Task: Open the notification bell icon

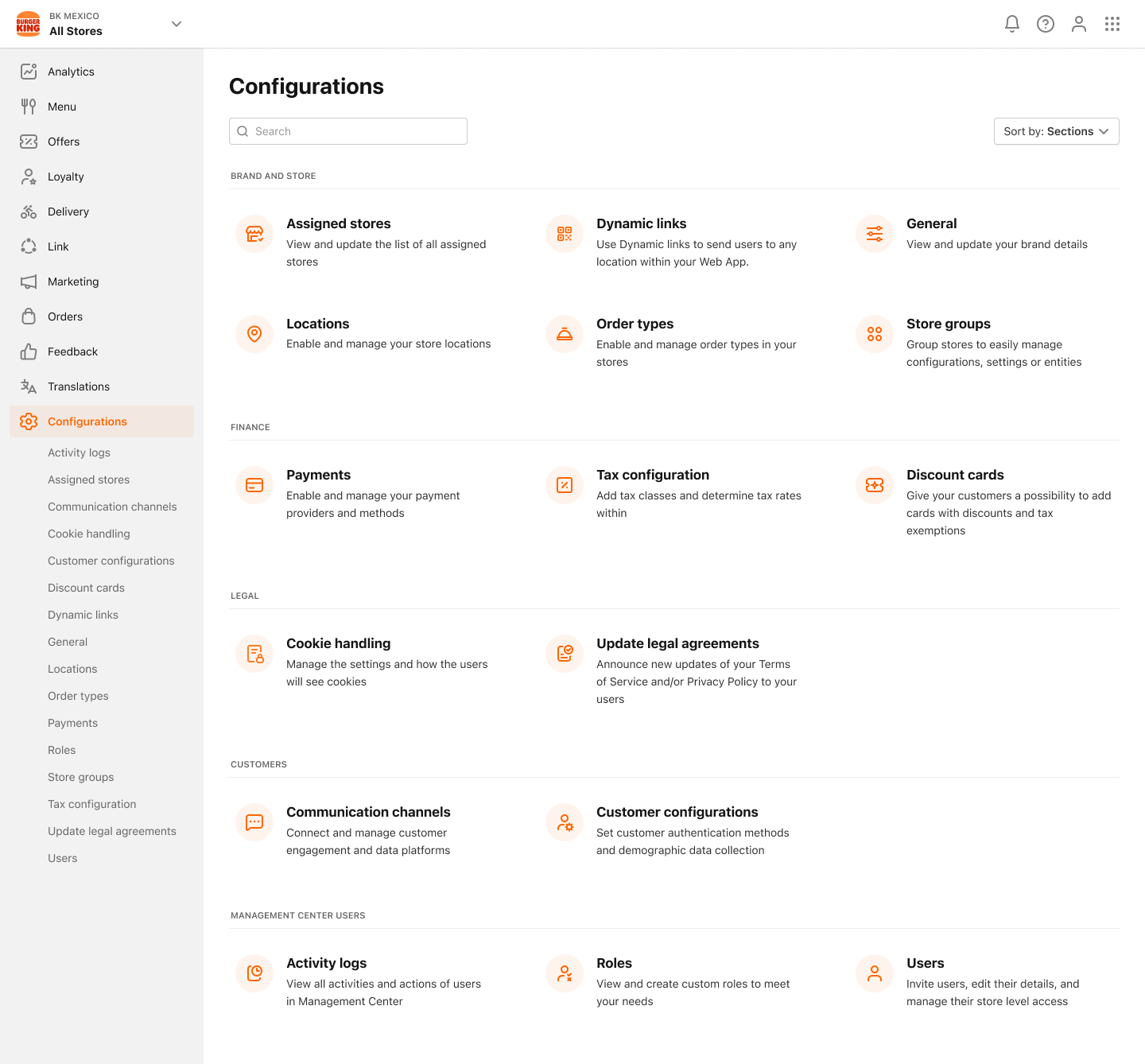Action: [1011, 24]
